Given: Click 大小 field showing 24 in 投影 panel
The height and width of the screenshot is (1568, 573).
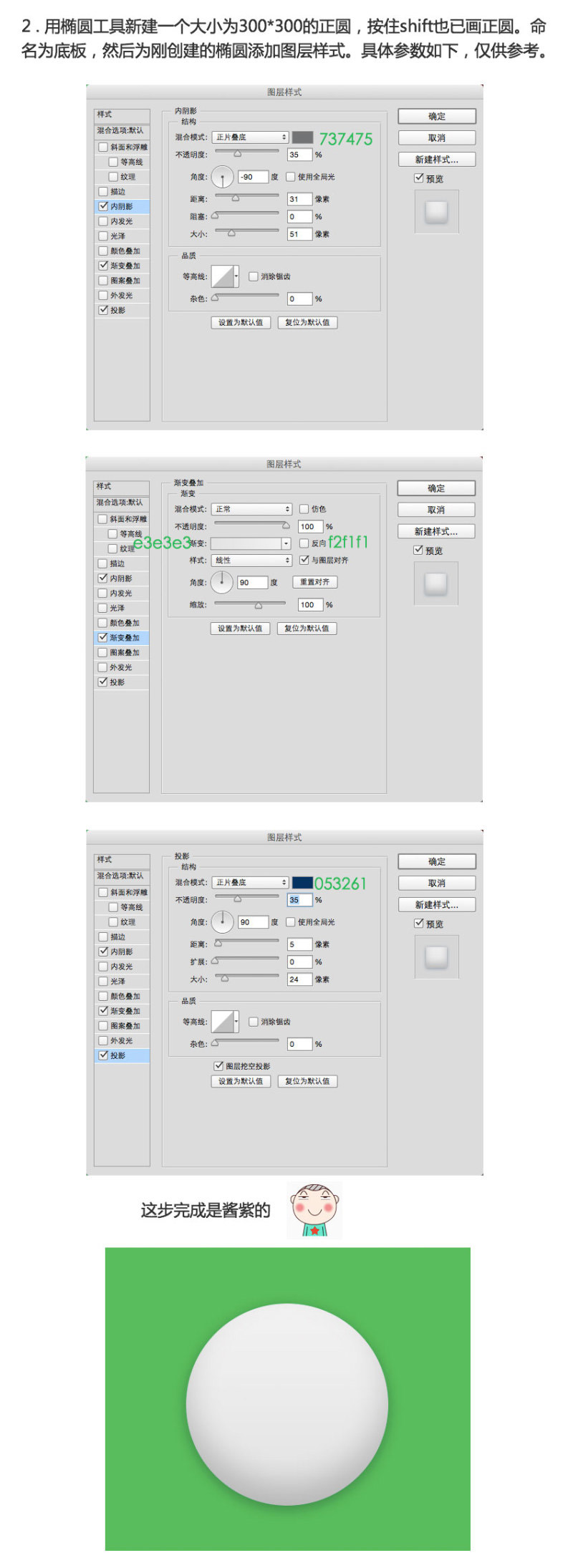Looking at the screenshot, I should tap(300, 979).
